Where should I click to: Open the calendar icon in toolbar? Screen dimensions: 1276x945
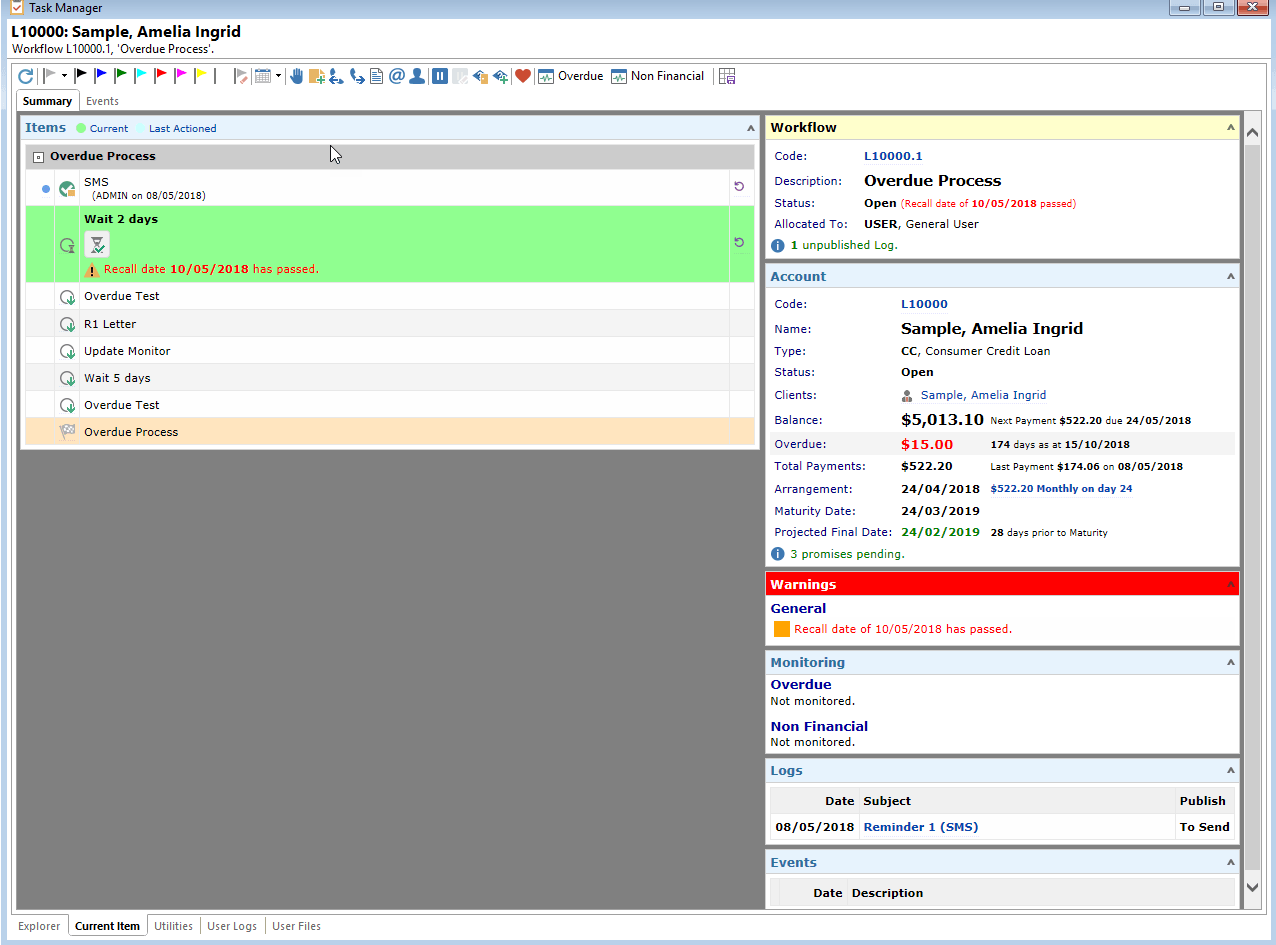click(x=262, y=76)
